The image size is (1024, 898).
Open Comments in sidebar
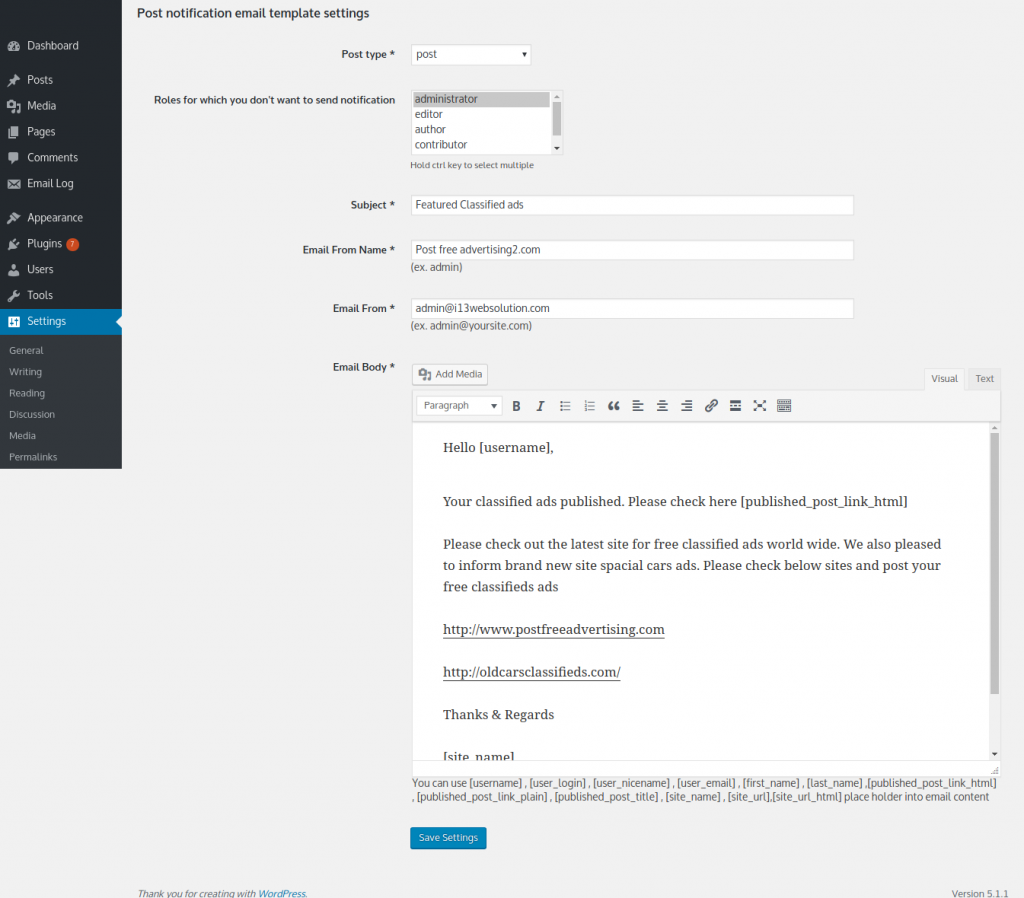(x=61, y=157)
